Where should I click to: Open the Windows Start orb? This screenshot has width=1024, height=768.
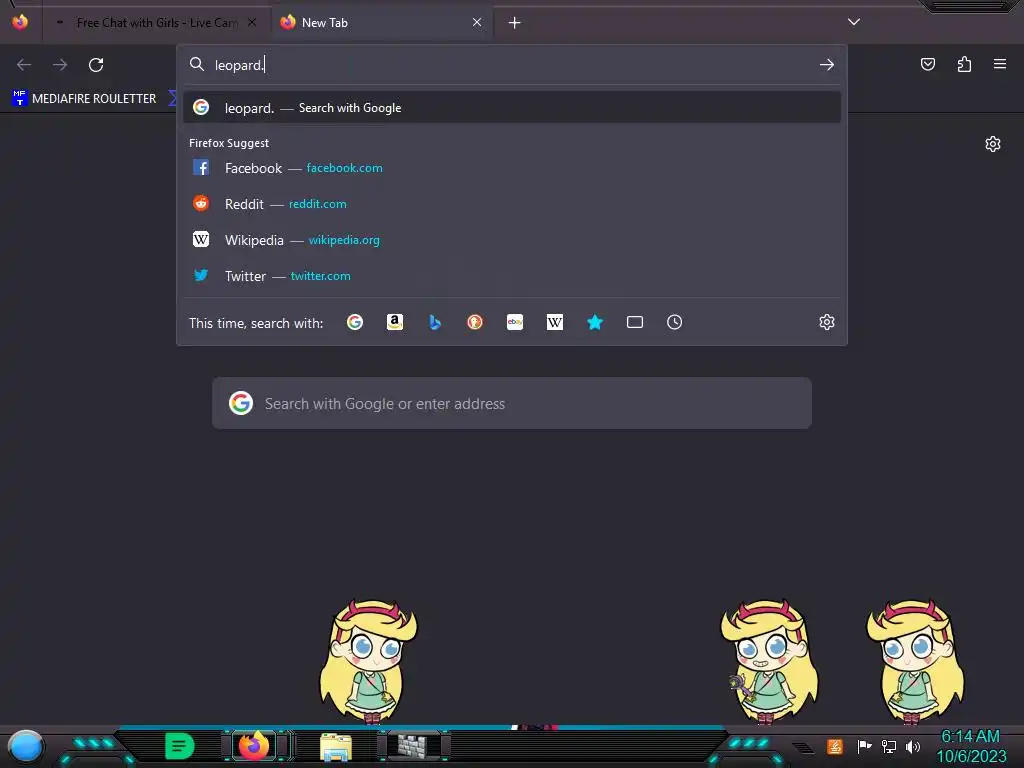click(26, 746)
